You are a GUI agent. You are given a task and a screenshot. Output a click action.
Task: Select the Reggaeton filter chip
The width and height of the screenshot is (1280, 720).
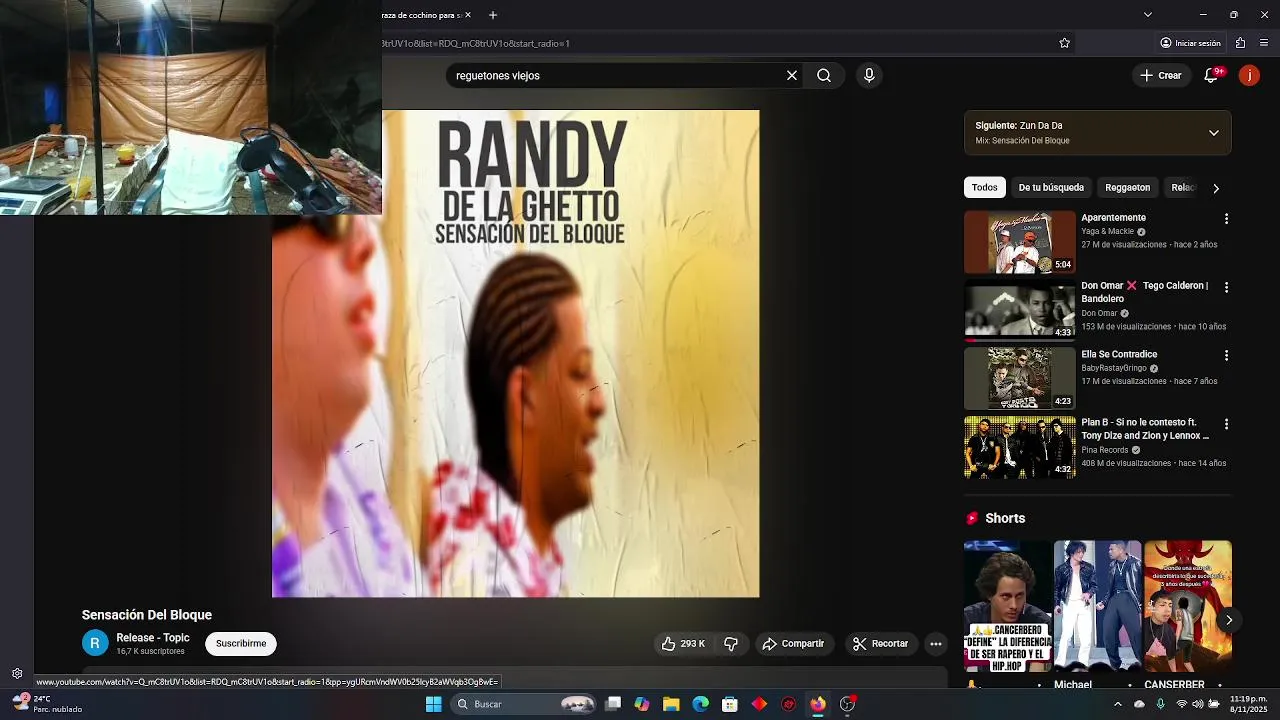(1128, 187)
